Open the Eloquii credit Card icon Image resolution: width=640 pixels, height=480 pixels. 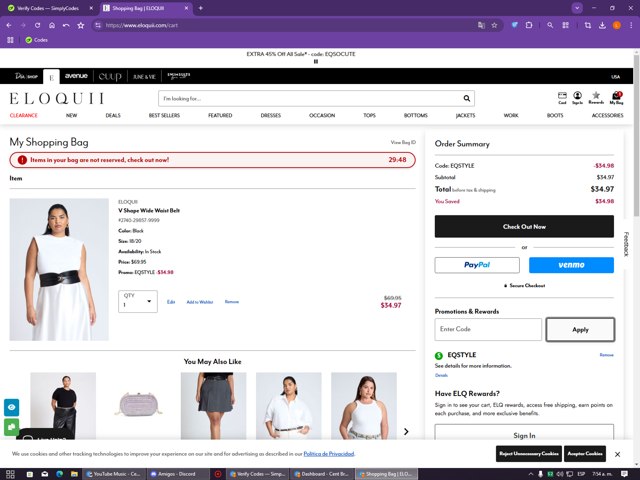pos(562,98)
